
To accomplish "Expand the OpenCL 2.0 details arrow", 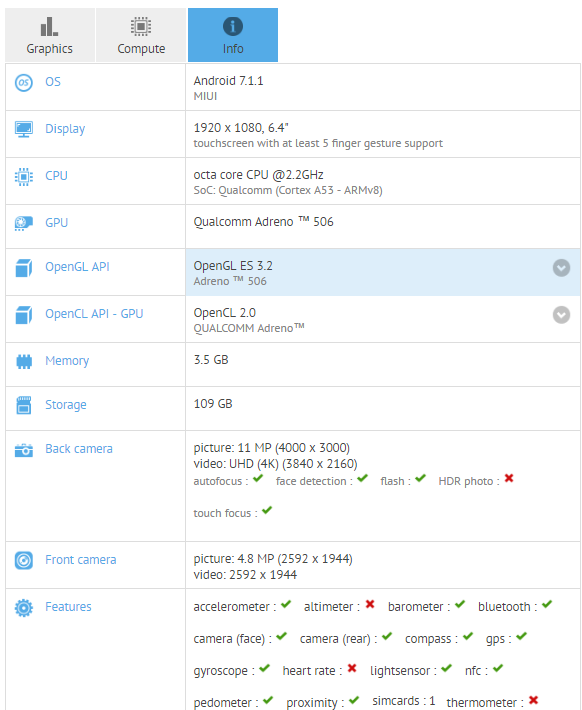I will [561, 315].
